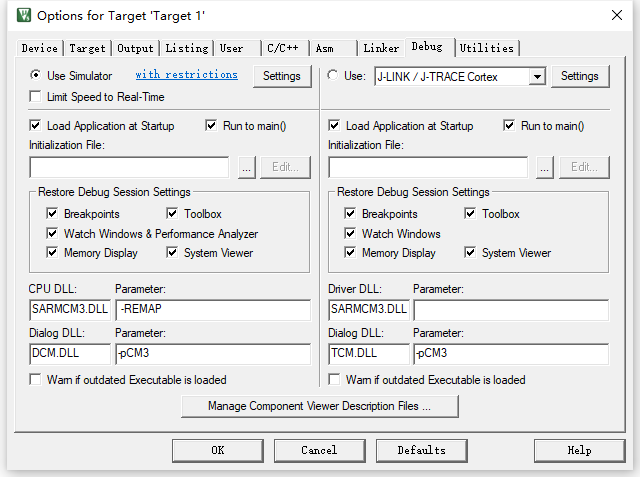The image size is (640, 477).
Task: Click the CPU DLL SARMCM3.DLL field
Action: [70, 309]
